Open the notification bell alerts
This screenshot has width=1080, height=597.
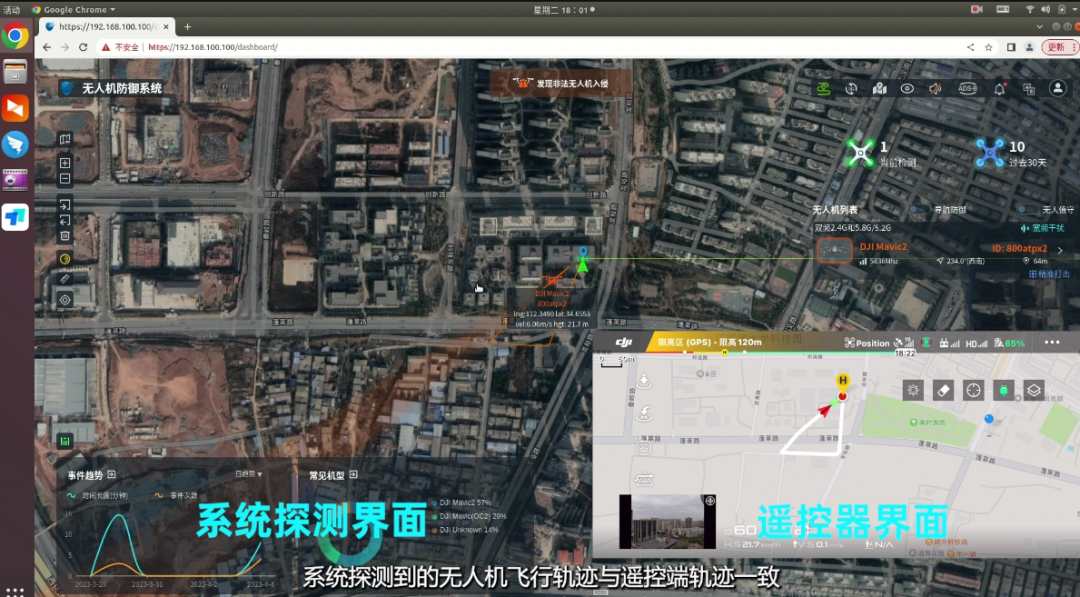[x=998, y=89]
